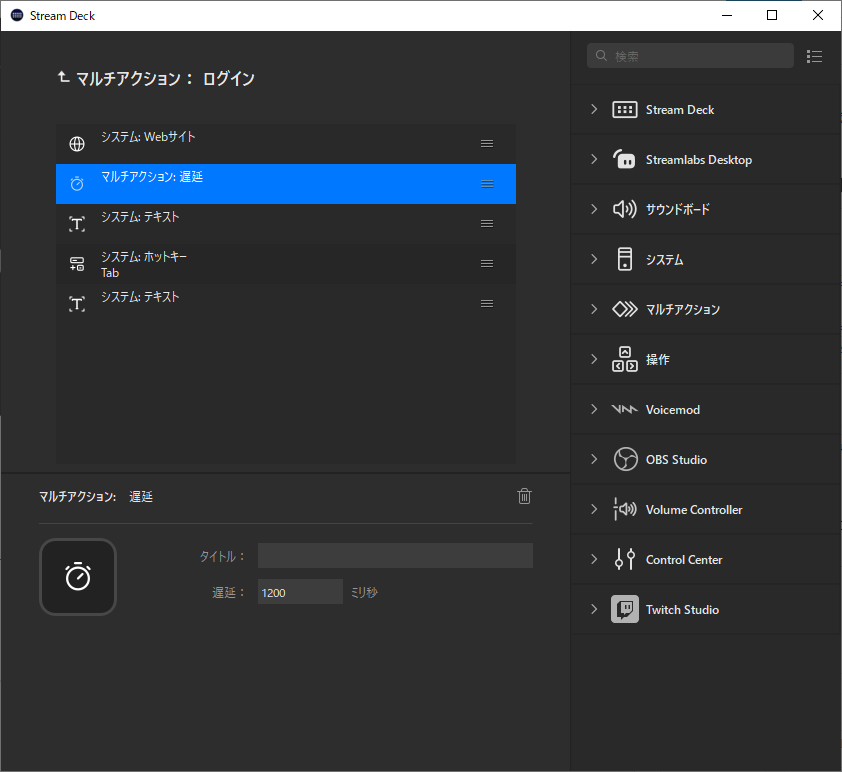Viewport: 842px width, 772px height.
Task: Click the システム category label
Action: pyautogui.click(x=664, y=259)
